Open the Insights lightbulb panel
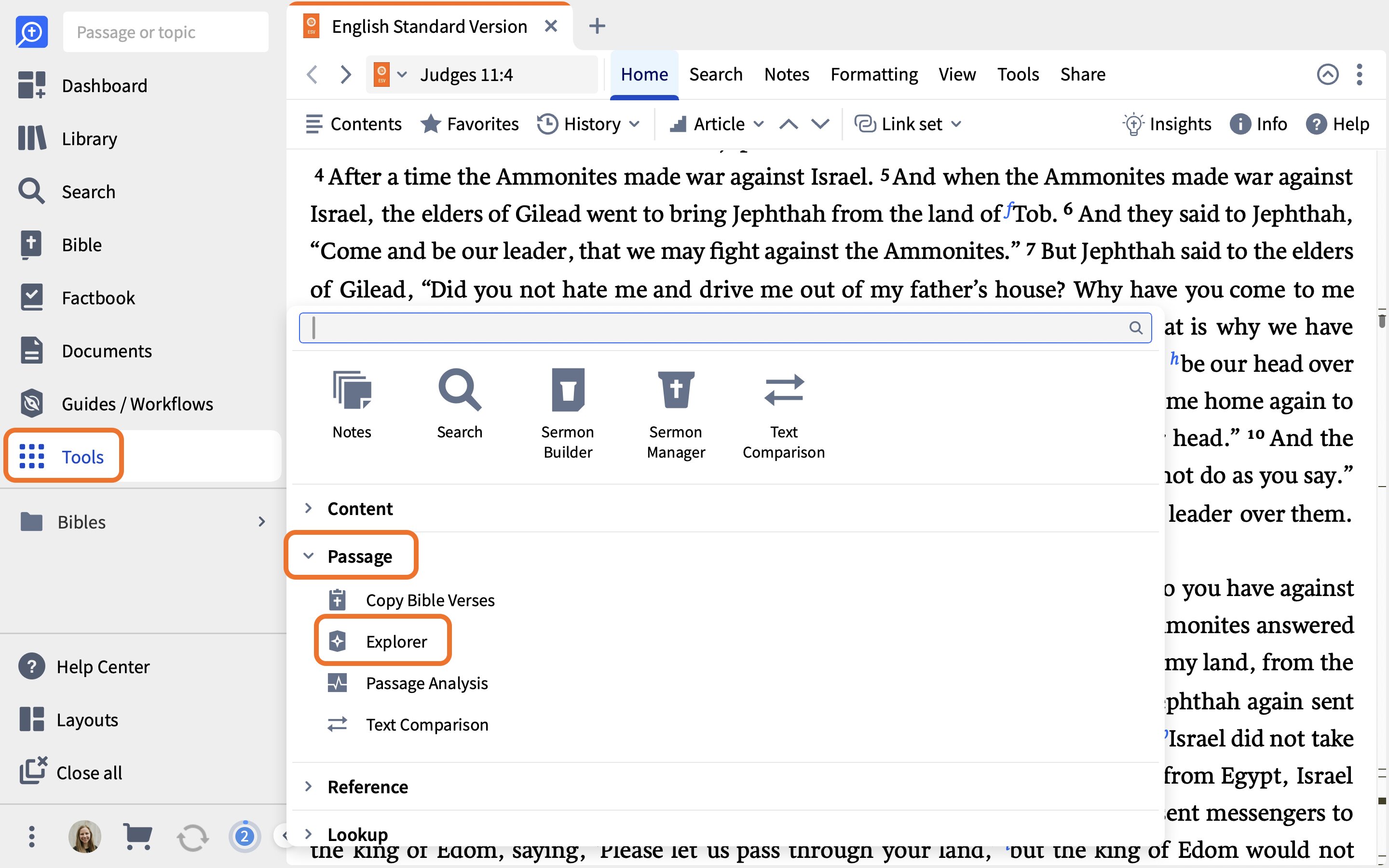This screenshot has height=868, width=1389. [x=1167, y=124]
